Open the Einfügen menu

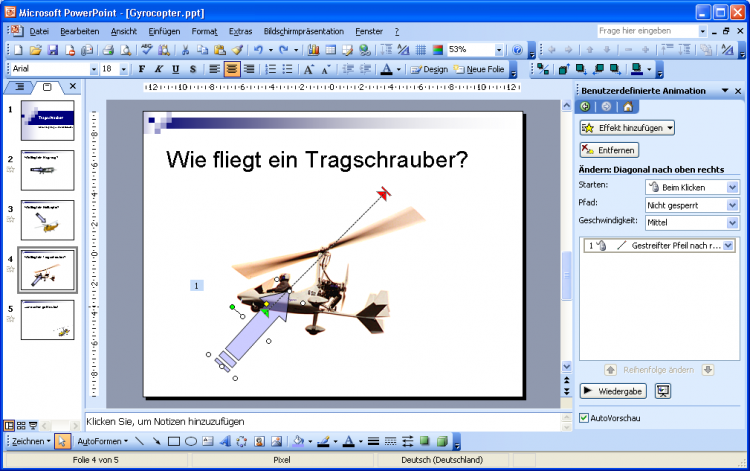coord(163,32)
